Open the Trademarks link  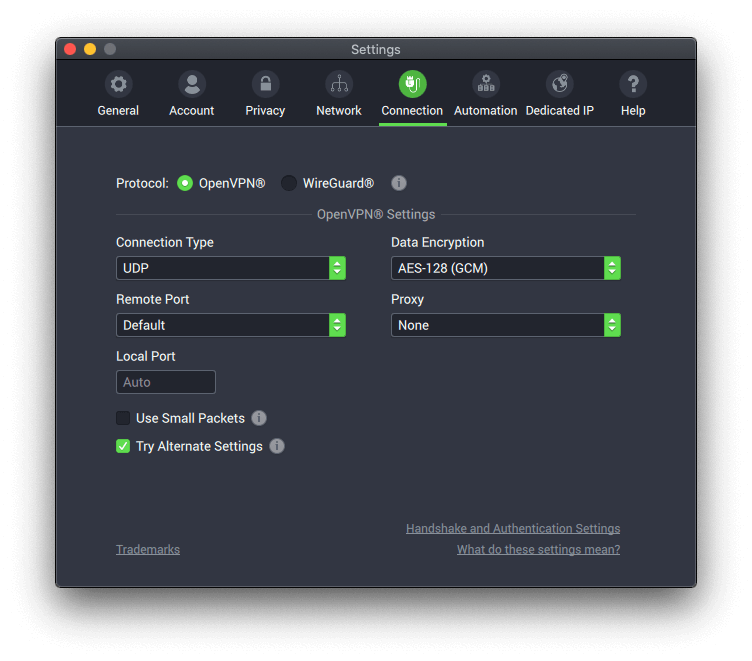148,550
